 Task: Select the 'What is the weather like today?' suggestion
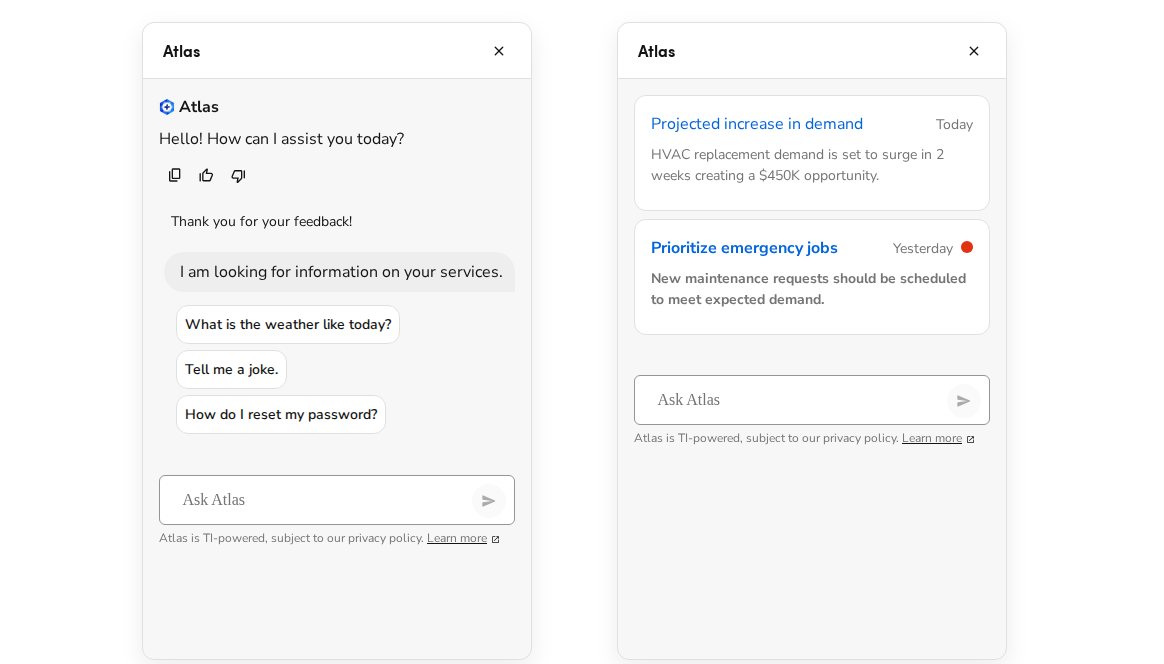pyautogui.click(x=288, y=324)
